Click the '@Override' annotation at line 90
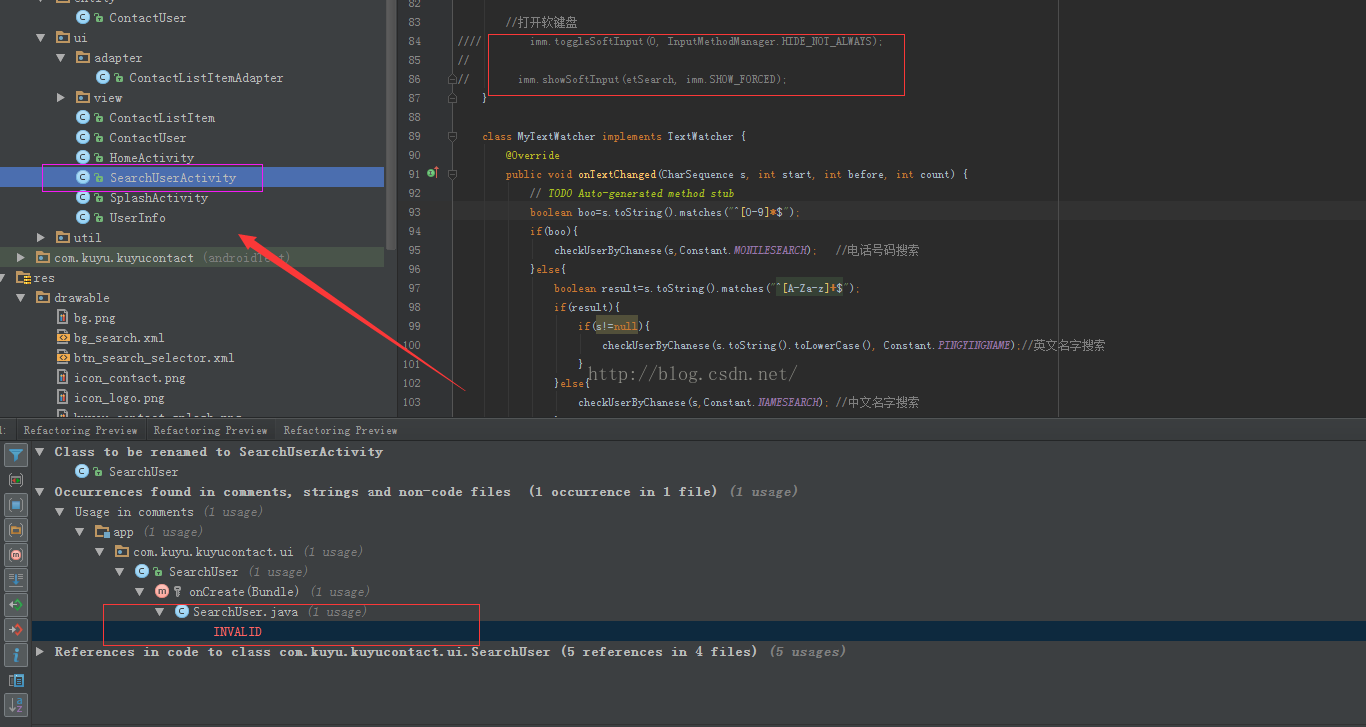Viewport: 1366px width, 727px height. 532,155
